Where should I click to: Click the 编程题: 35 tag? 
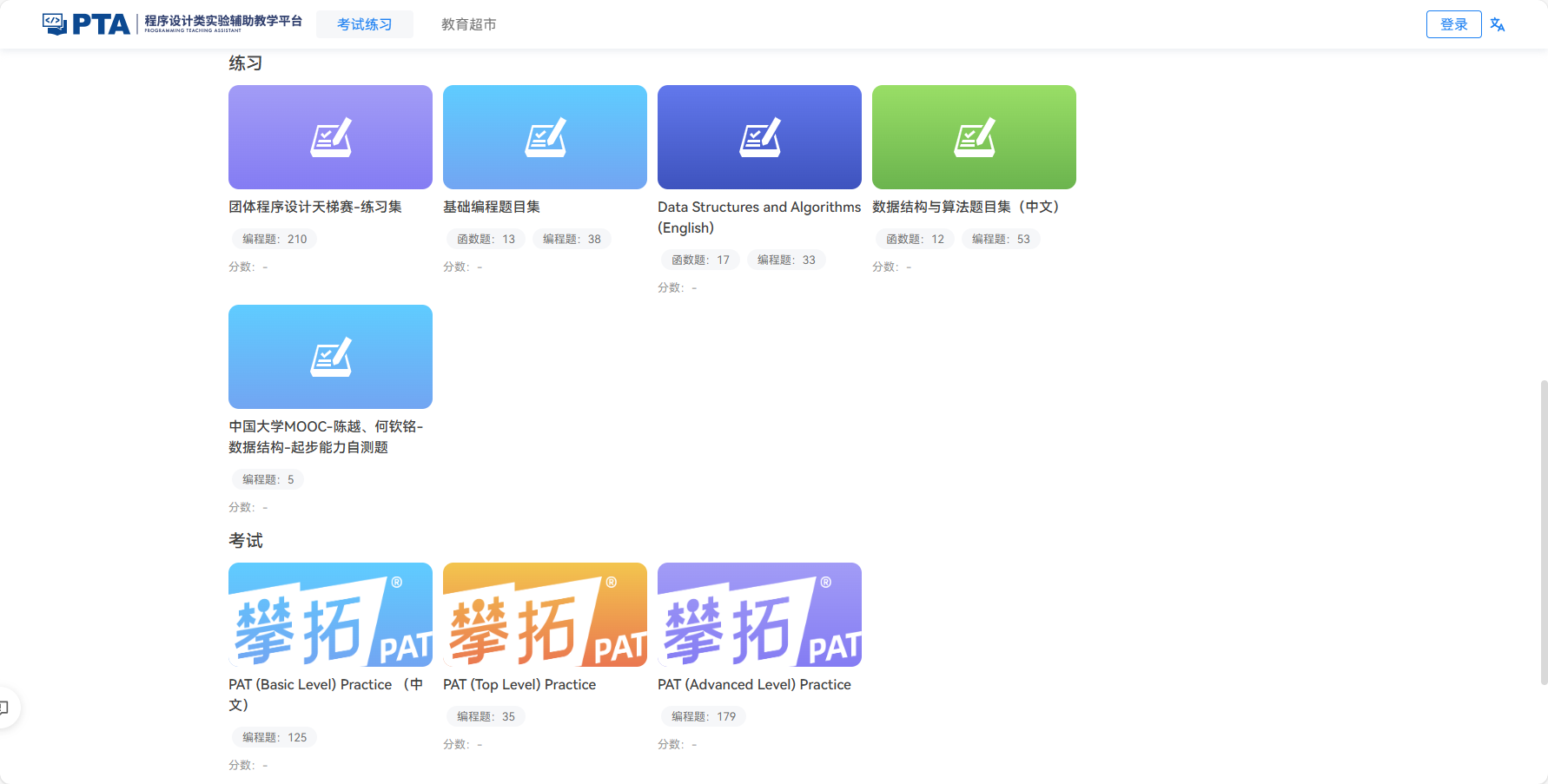(x=486, y=716)
